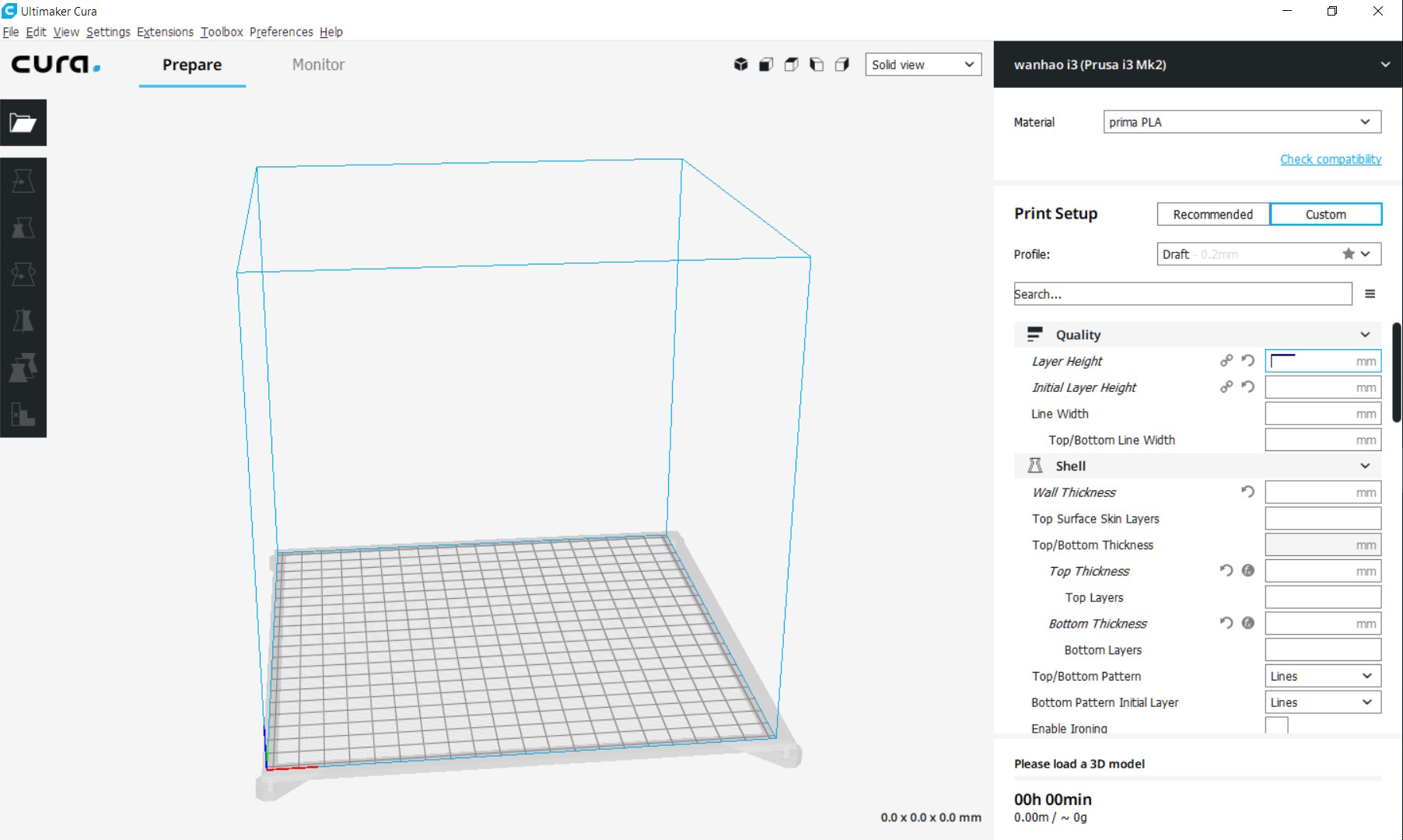Select the Support Blocker tool
This screenshot has width=1403, height=840.
pos(23,414)
